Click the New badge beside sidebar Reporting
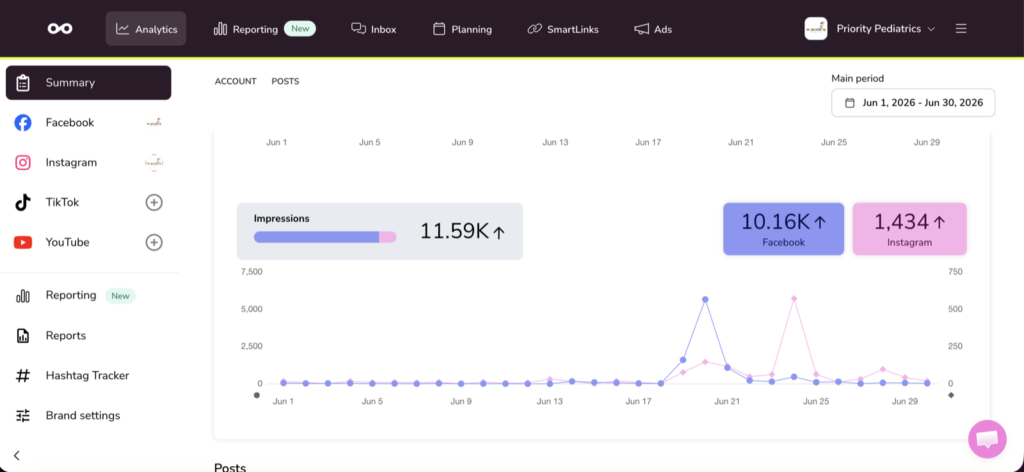1024x472 pixels. [120, 296]
